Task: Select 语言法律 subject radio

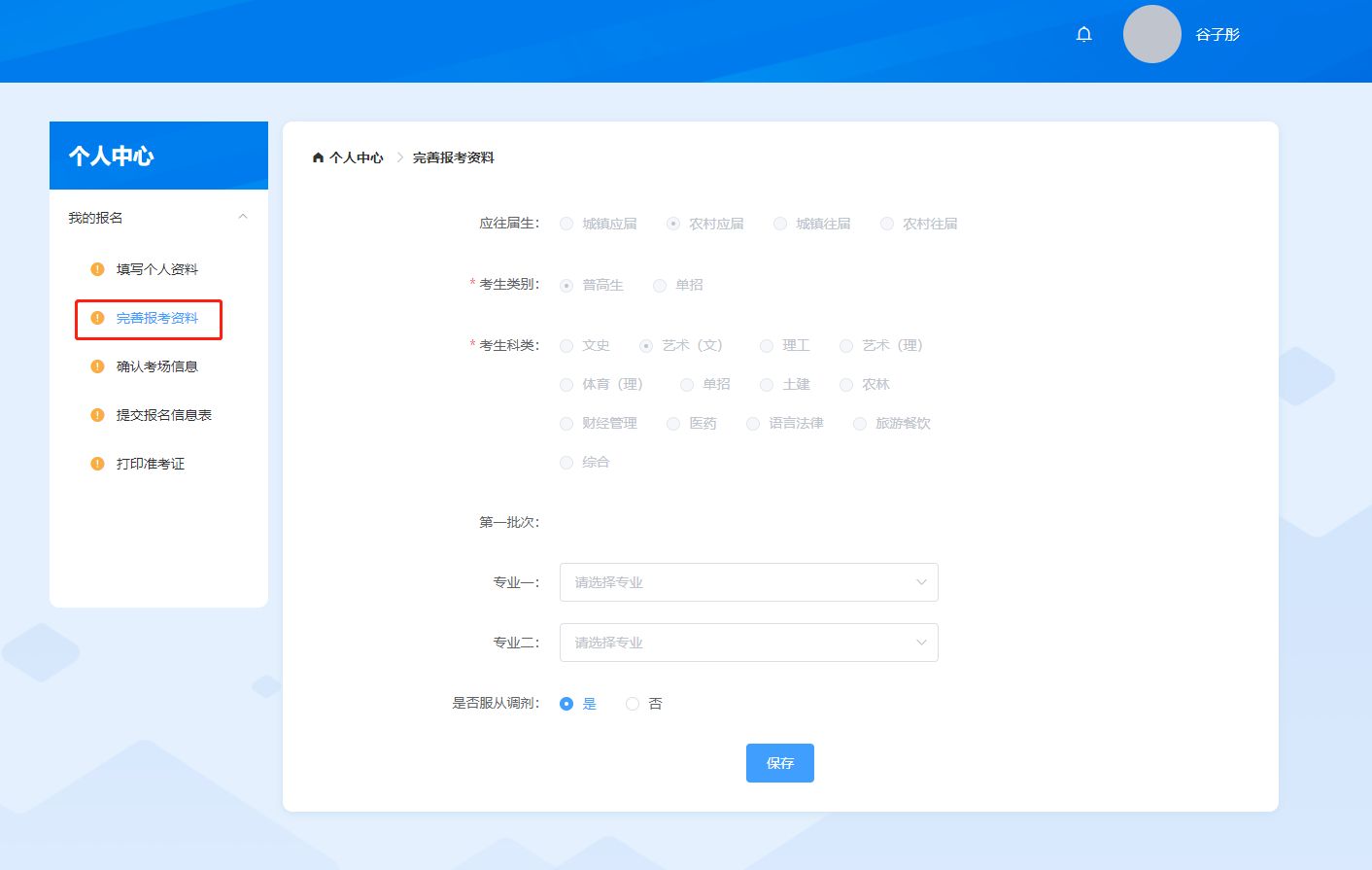Action: (785, 423)
